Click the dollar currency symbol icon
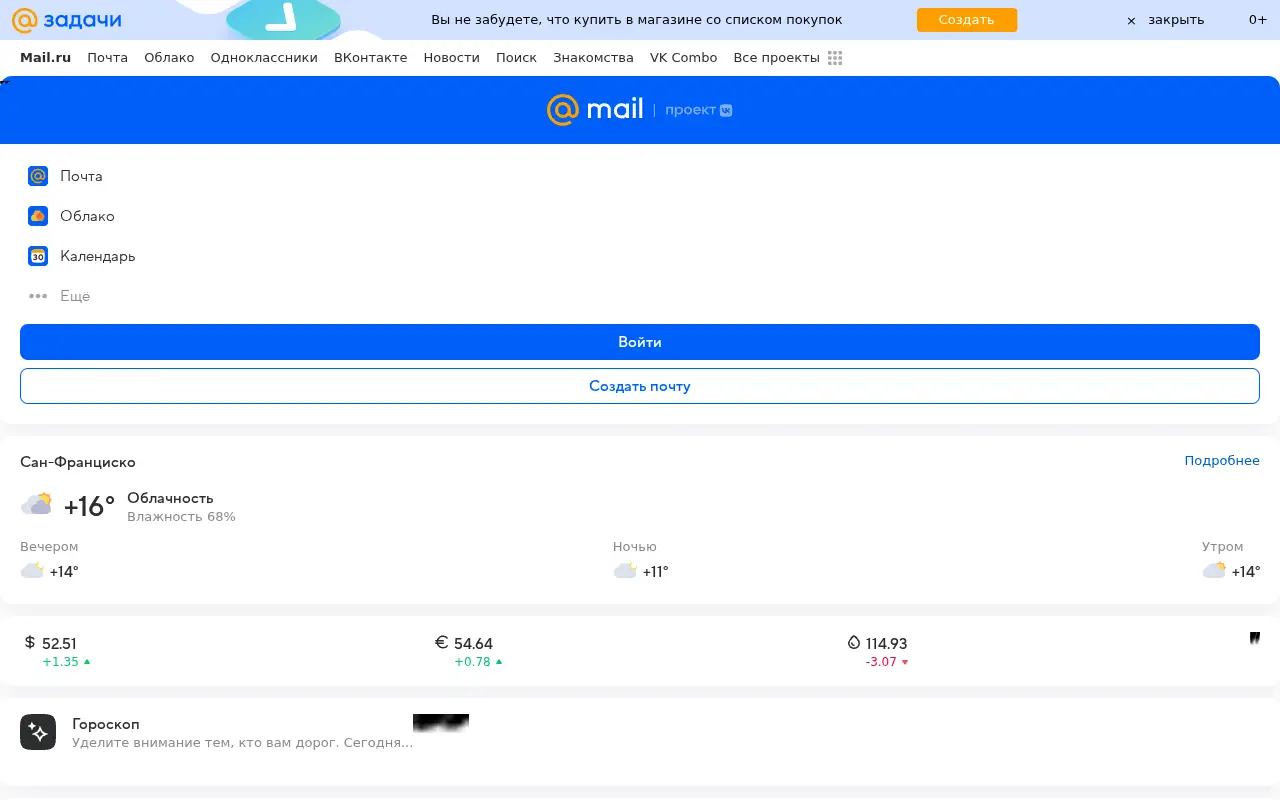1280x800 pixels. [30, 642]
